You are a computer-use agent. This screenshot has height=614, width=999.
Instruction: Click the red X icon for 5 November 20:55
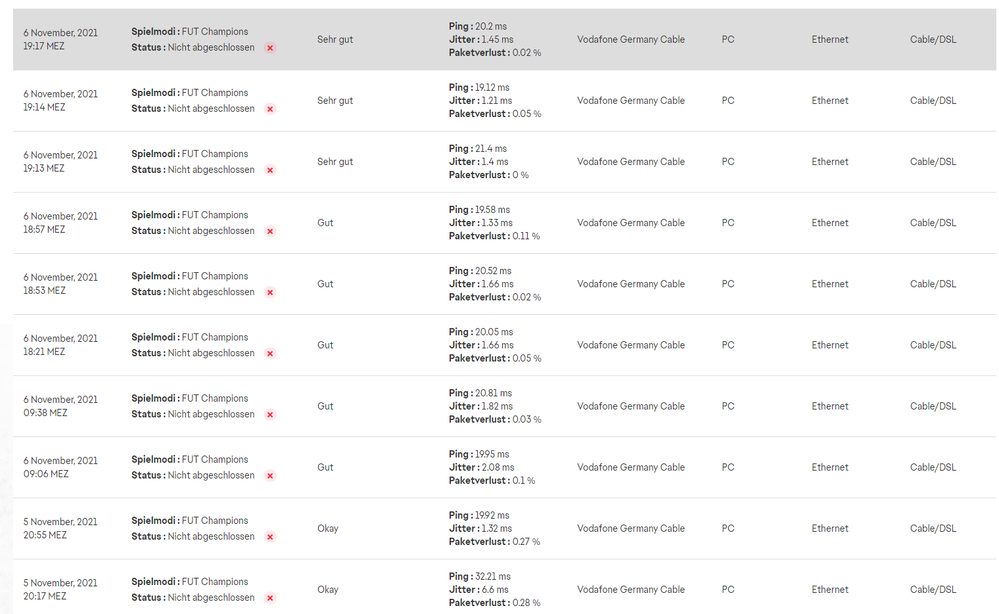pyautogui.click(x=270, y=537)
